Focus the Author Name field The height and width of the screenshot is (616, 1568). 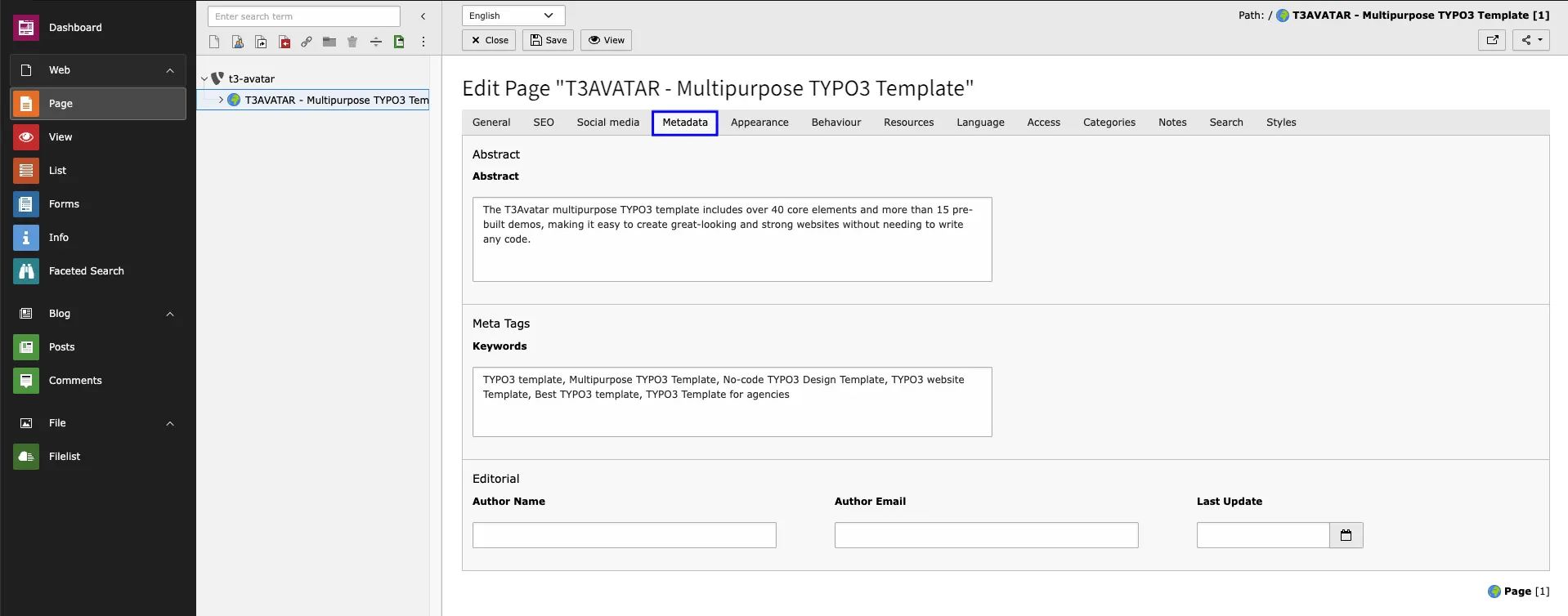(x=625, y=535)
